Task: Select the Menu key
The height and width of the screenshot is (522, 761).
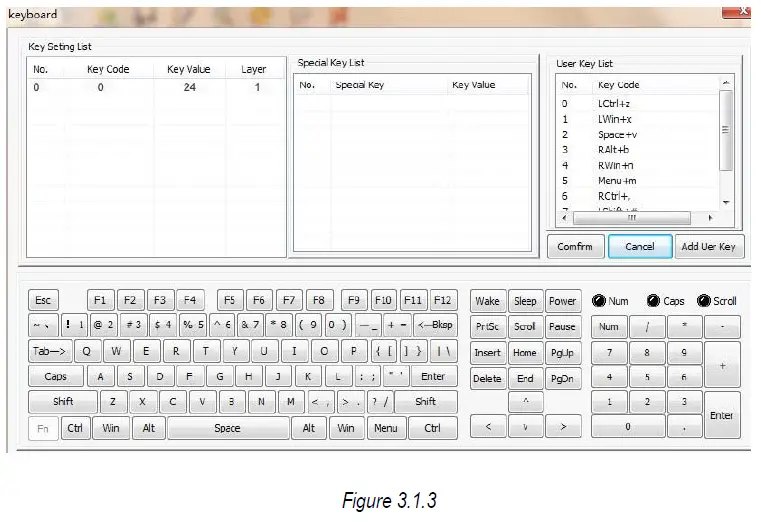Action: tap(386, 428)
